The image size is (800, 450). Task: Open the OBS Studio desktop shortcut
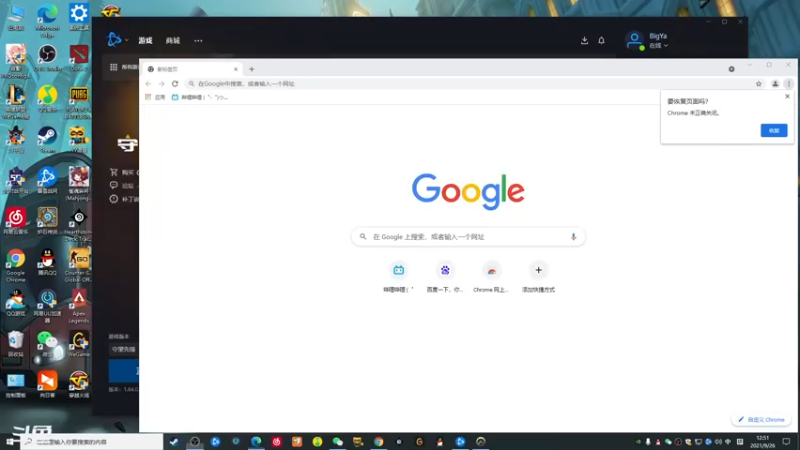(x=47, y=58)
